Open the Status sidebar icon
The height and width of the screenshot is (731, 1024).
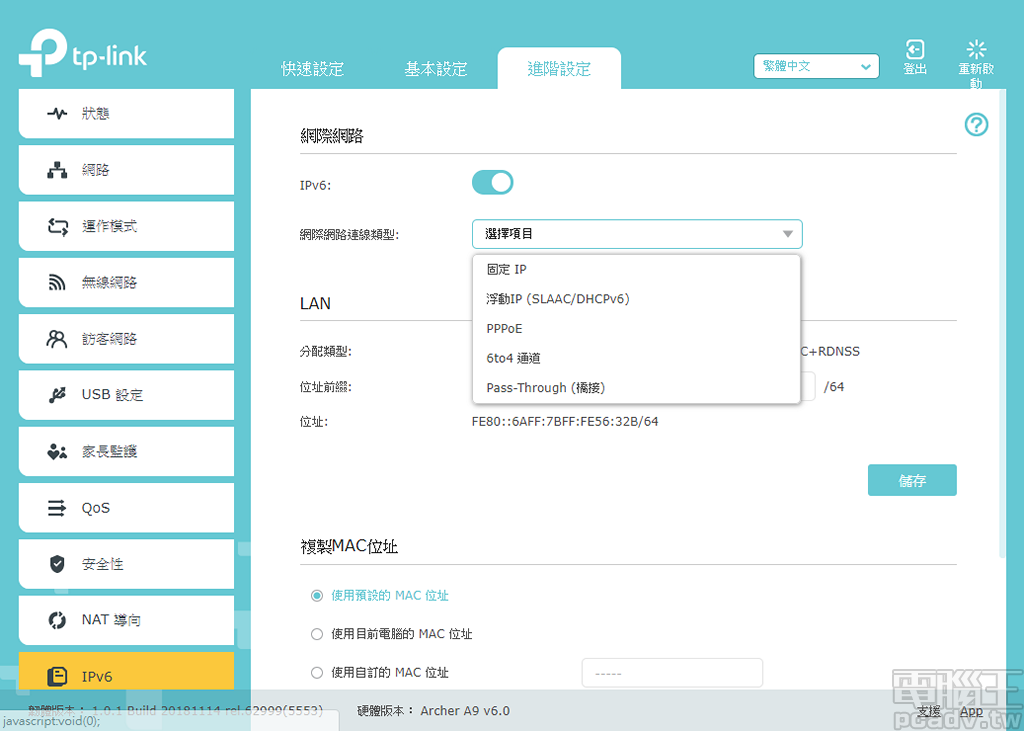pos(58,114)
